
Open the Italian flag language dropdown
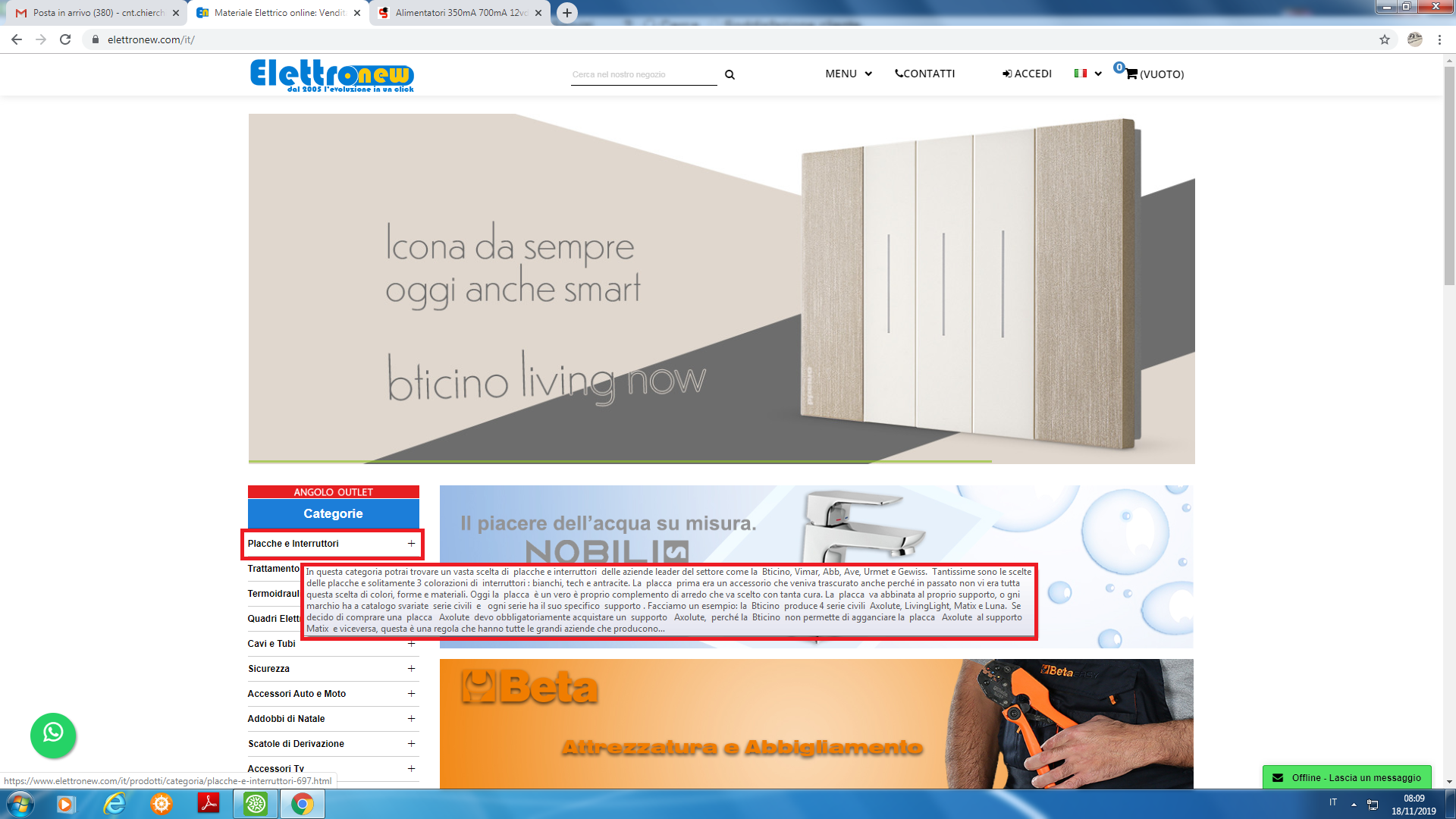point(1087,74)
